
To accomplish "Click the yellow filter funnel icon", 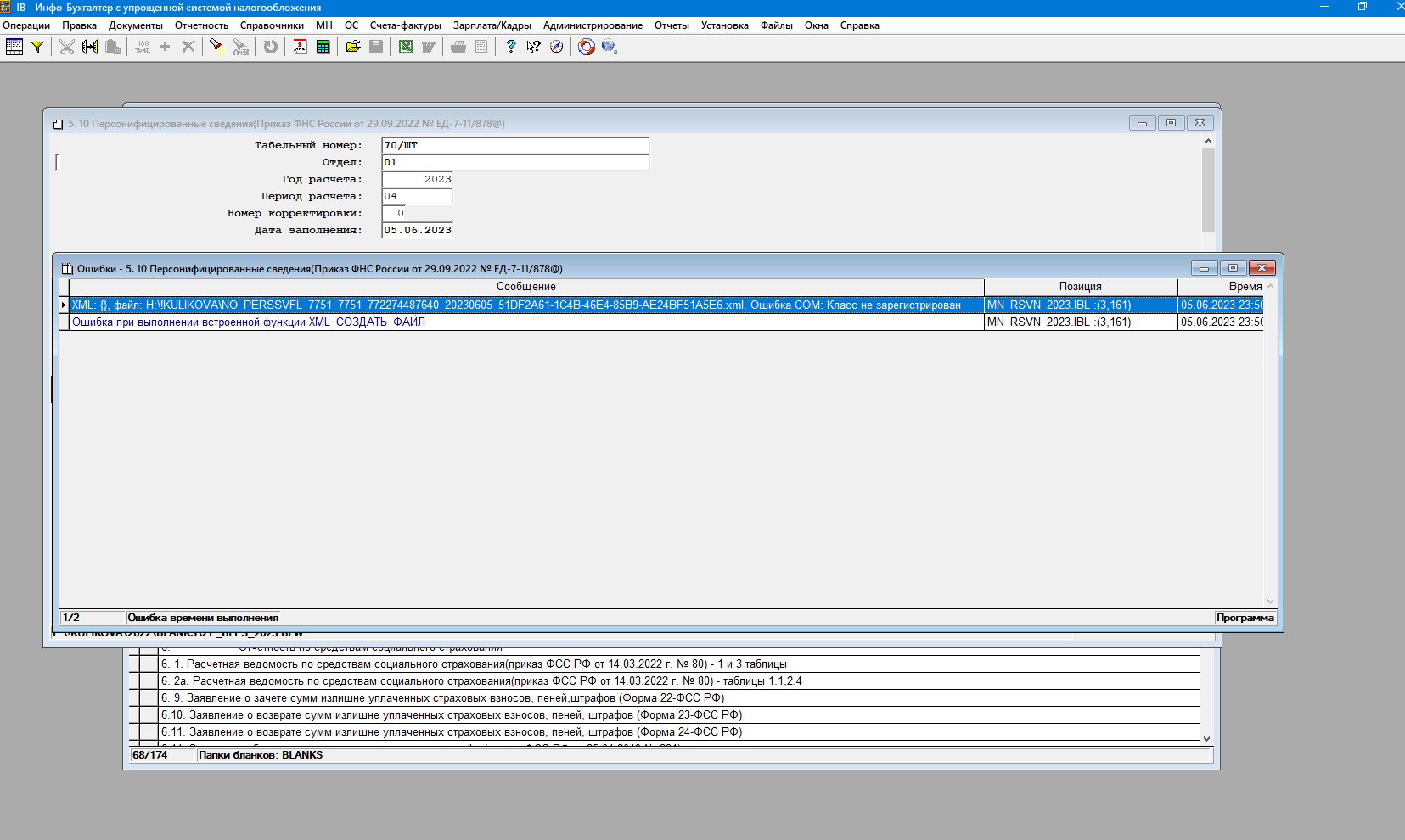I will pos(37,48).
